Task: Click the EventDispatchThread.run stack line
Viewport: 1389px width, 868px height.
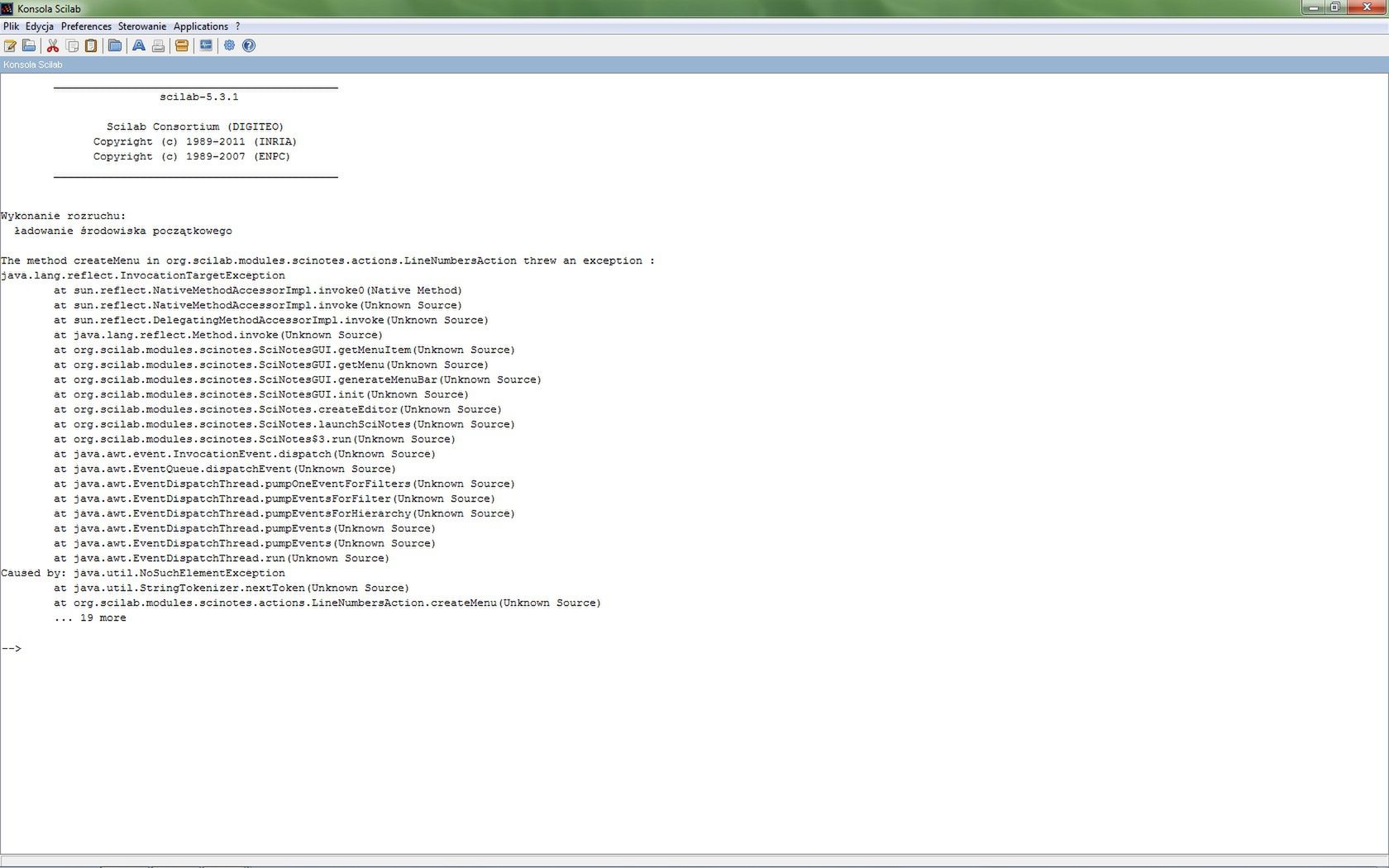Action: (x=222, y=558)
